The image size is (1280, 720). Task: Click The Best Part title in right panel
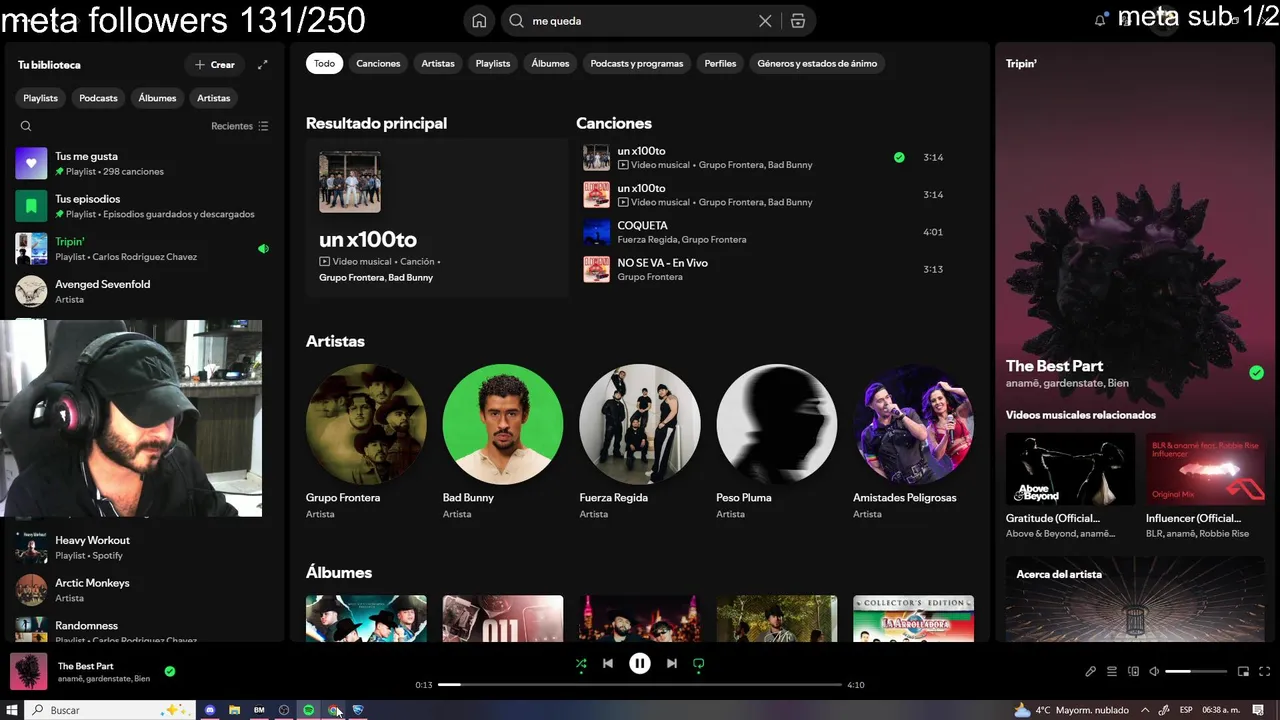1054,366
